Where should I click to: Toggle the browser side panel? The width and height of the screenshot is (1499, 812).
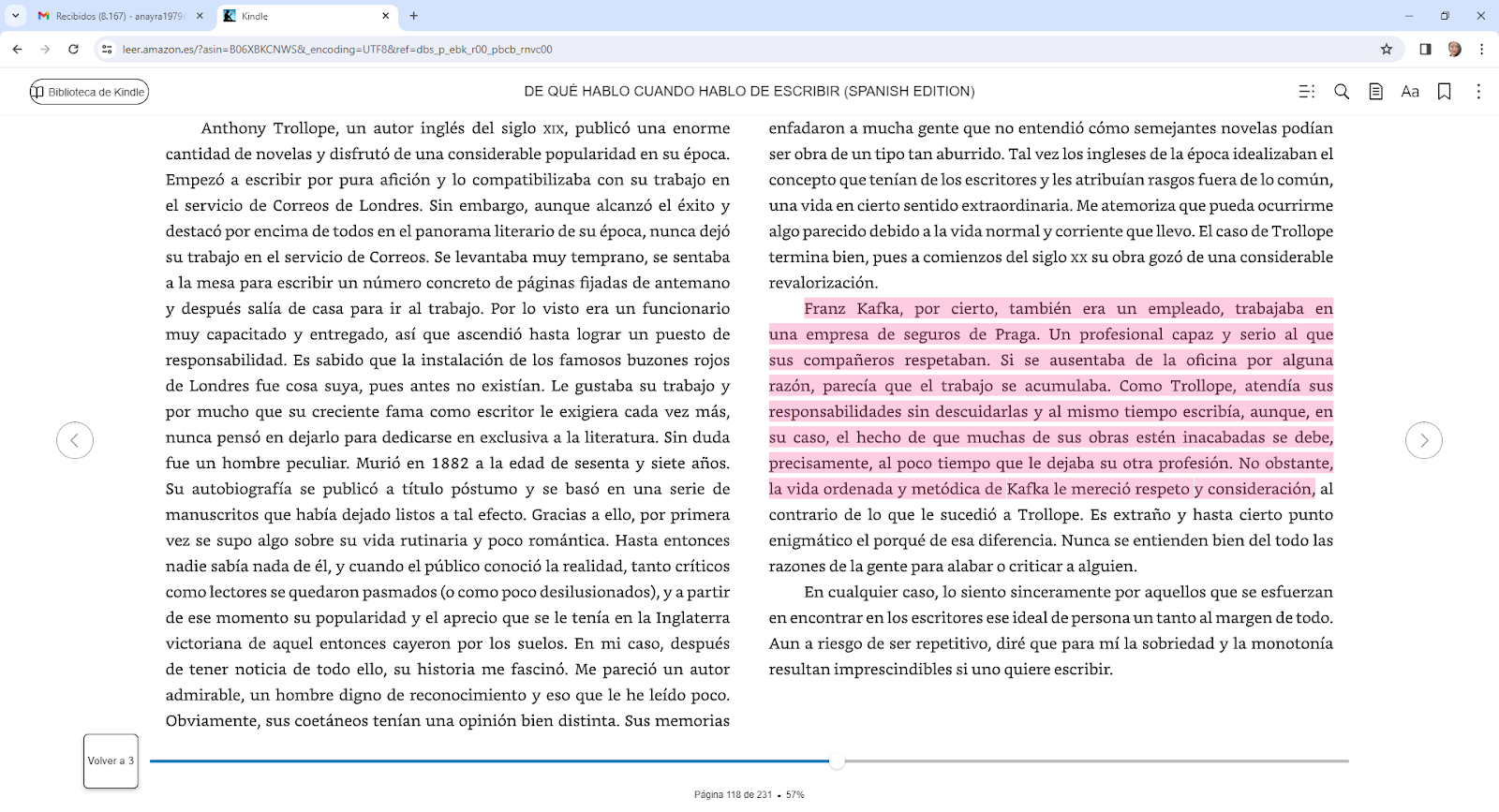tap(1425, 49)
